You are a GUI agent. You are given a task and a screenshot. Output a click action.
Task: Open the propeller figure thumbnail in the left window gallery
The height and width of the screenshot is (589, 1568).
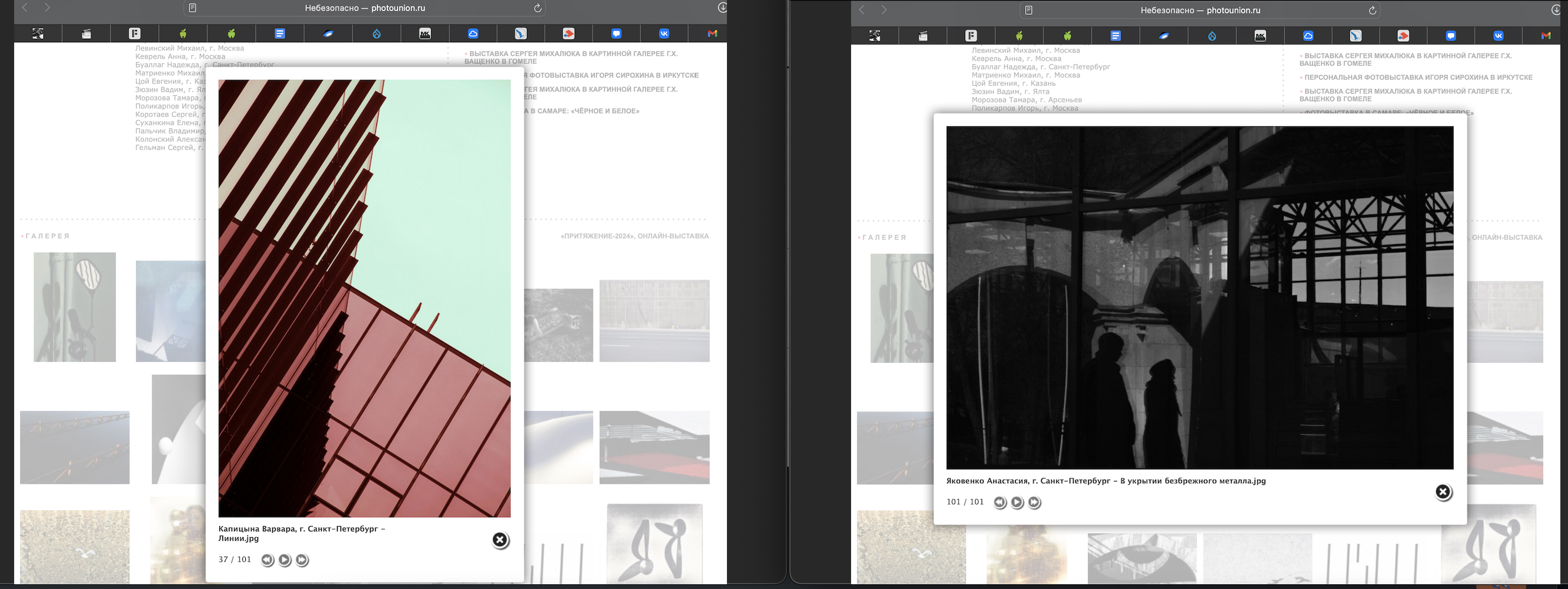pyautogui.click(x=655, y=543)
